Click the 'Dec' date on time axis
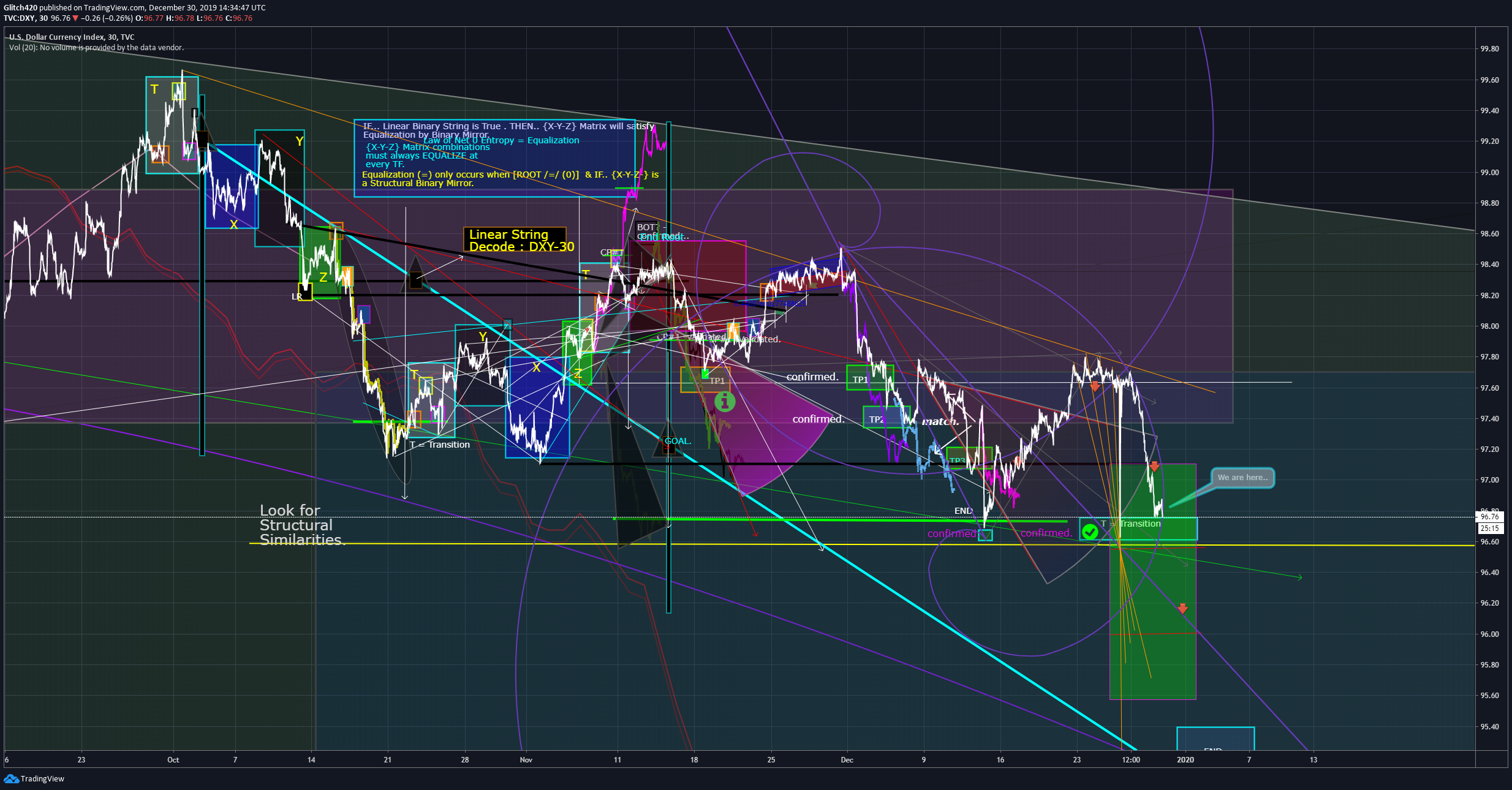Screen dimensions: 1512x790 [847, 760]
